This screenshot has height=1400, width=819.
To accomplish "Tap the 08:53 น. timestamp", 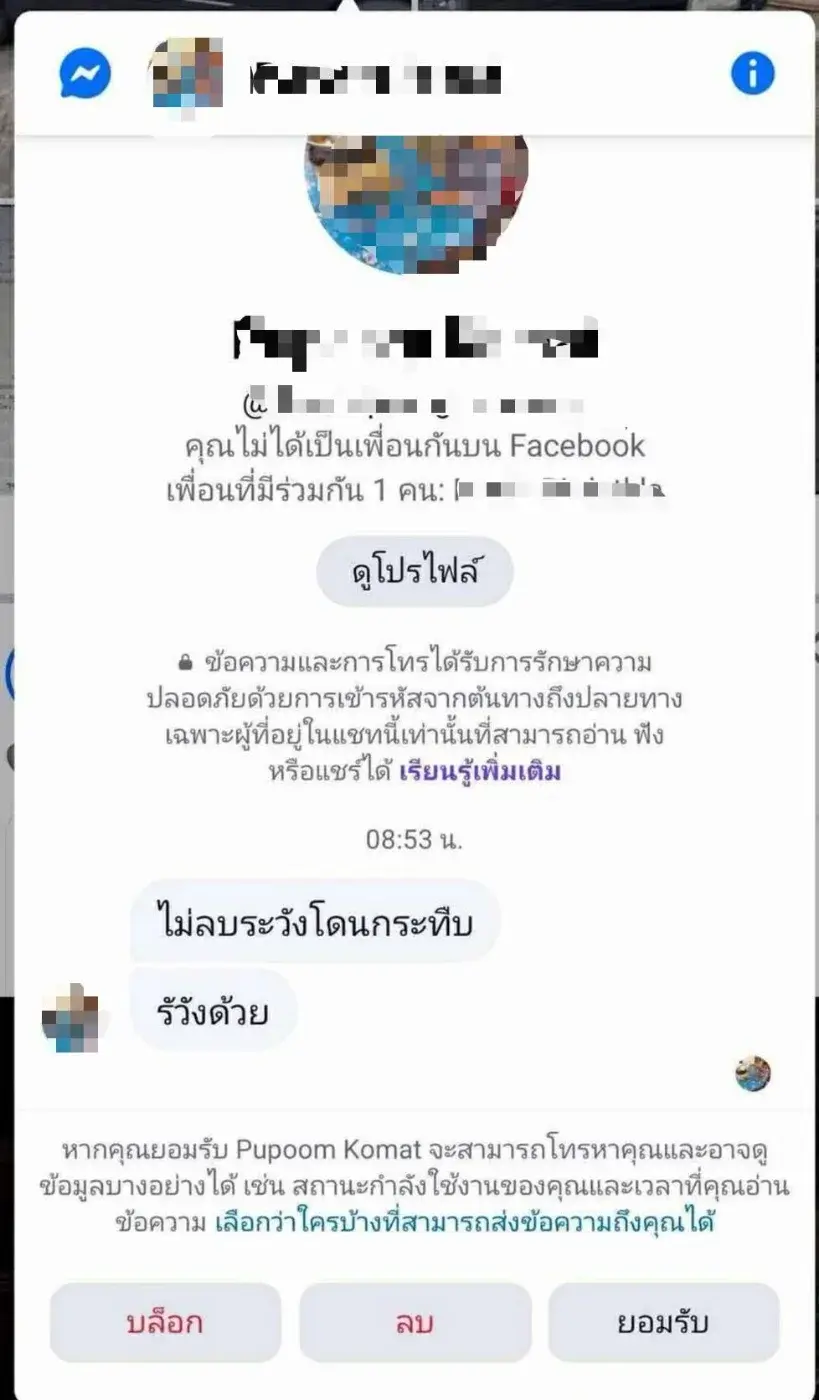I will [414, 840].
